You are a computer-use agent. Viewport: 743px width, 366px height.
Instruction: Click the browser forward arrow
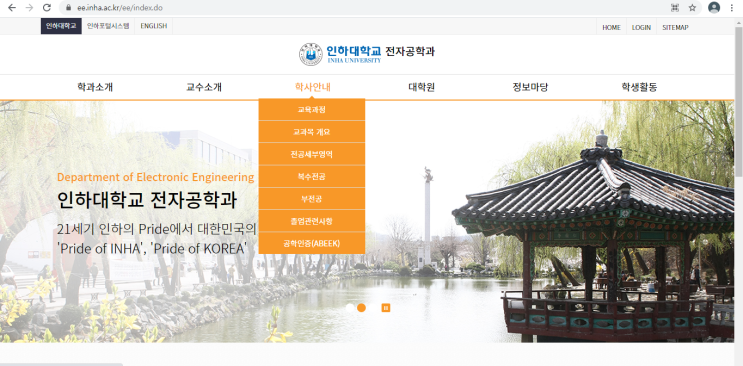[29, 8]
